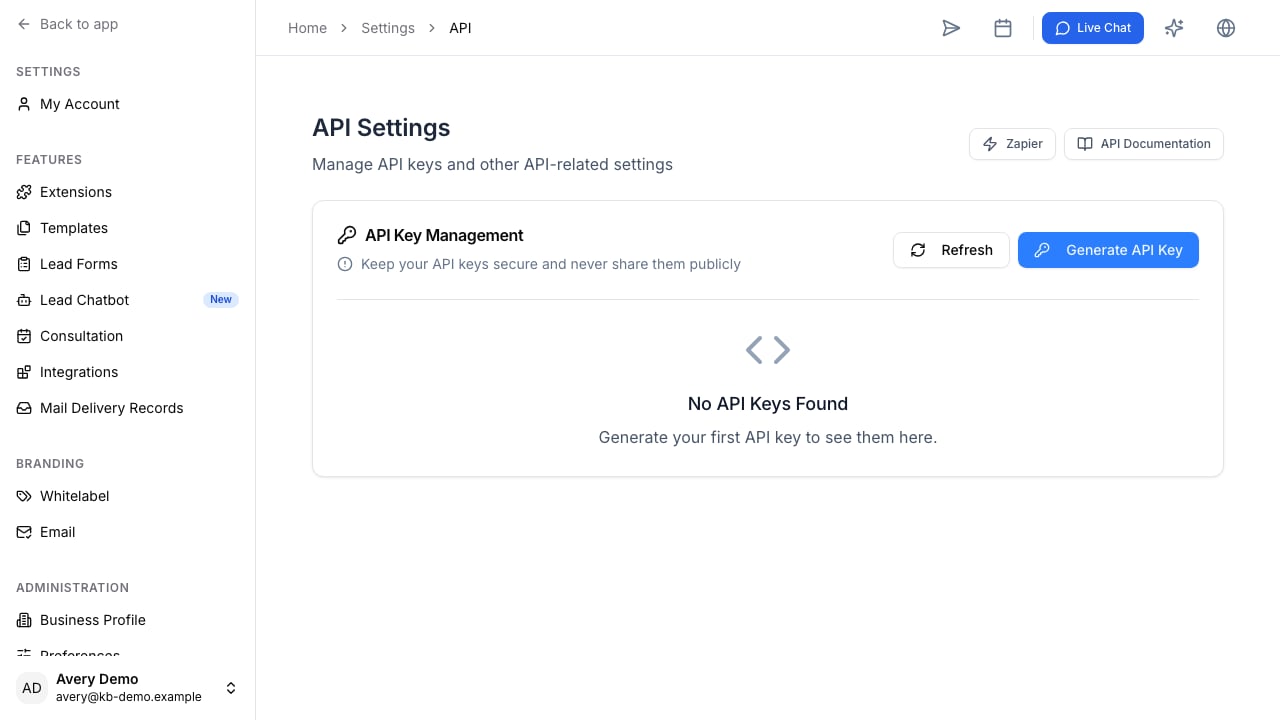Click Home in breadcrumb
The image size is (1280, 720).
point(307,28)
